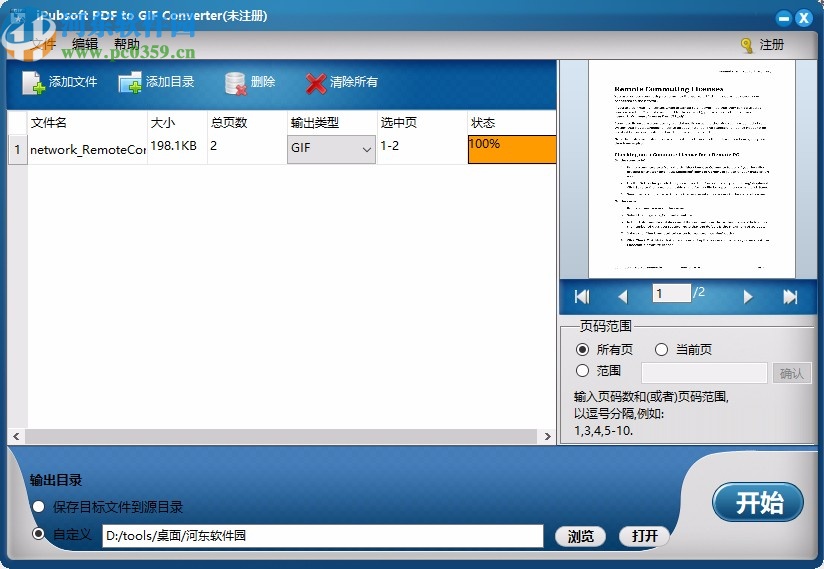Click the File Name (文件名) column header
Screen dimensions: 824x569
pyautogui.click(x=87, y=123)
